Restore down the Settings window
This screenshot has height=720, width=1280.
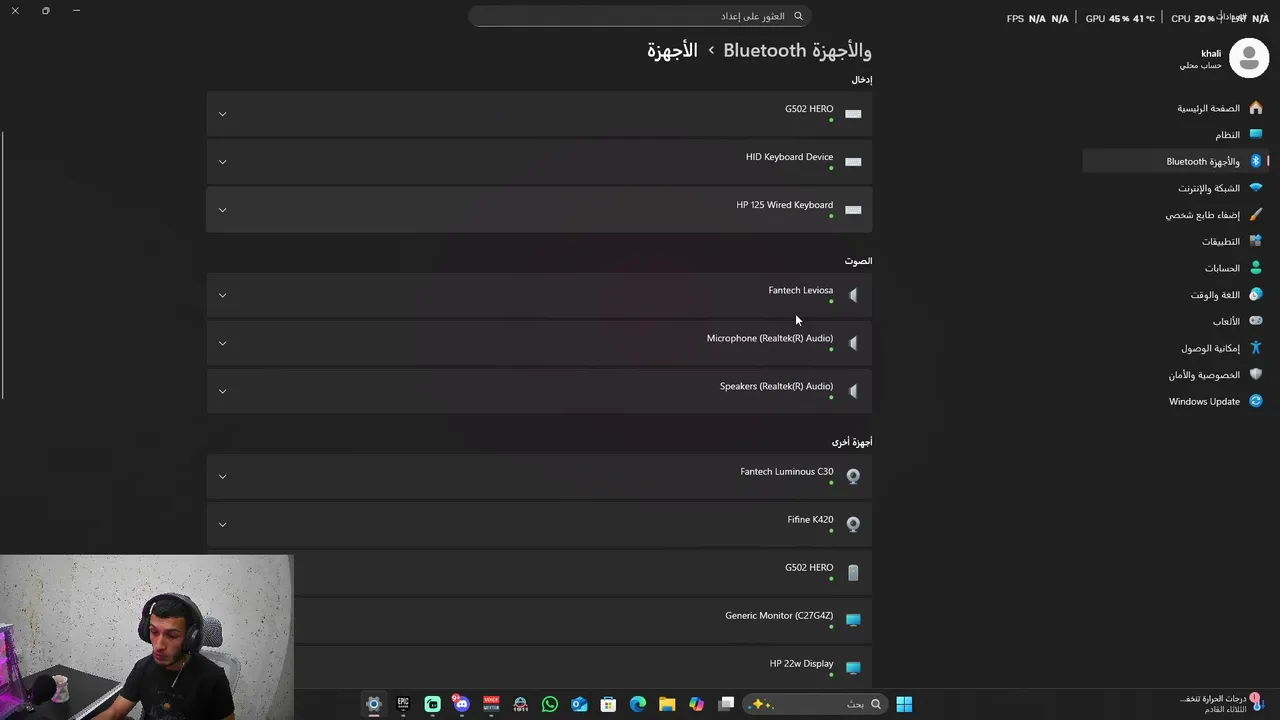tap(46, 10)
